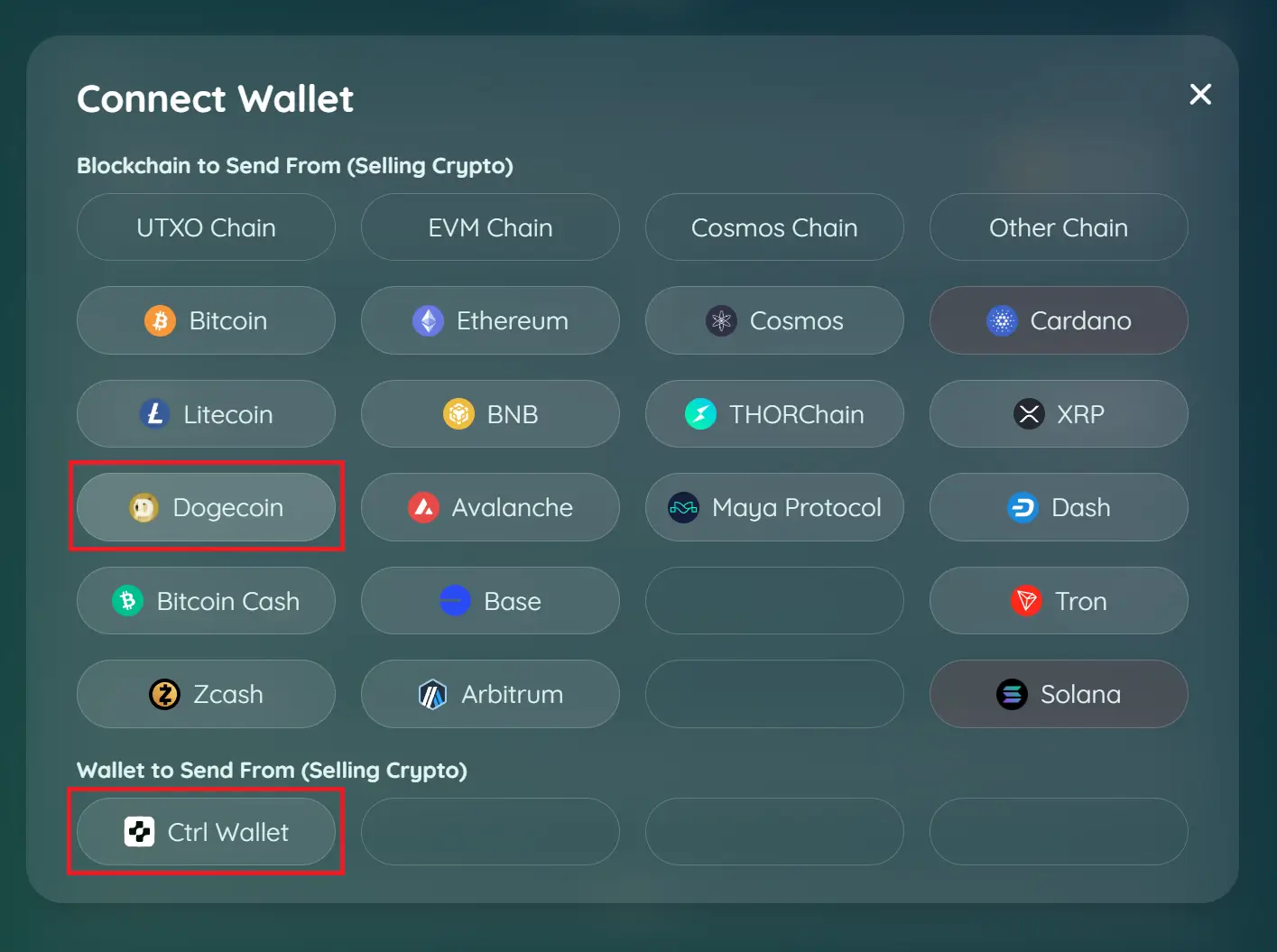This screenshot has width=1277, height=952.
Task: Pick the Bitcoin Cash button
Action: (x=206, y=601)
